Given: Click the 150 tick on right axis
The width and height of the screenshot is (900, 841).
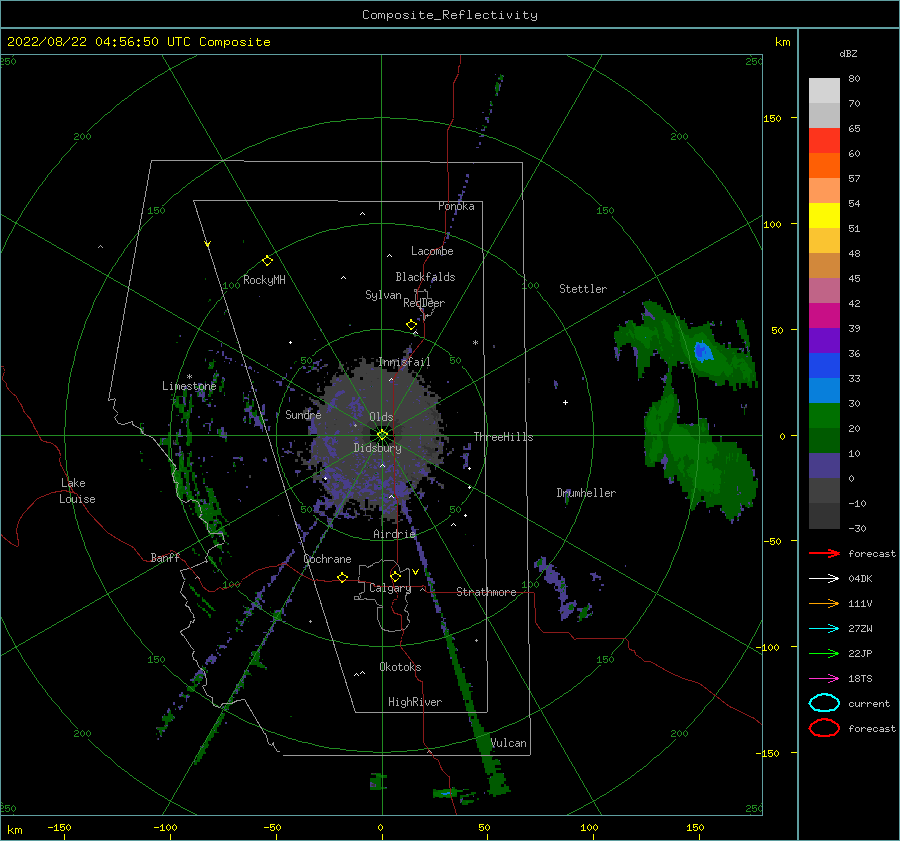Looking at the screenshot, I should click(x=772, y=118).
